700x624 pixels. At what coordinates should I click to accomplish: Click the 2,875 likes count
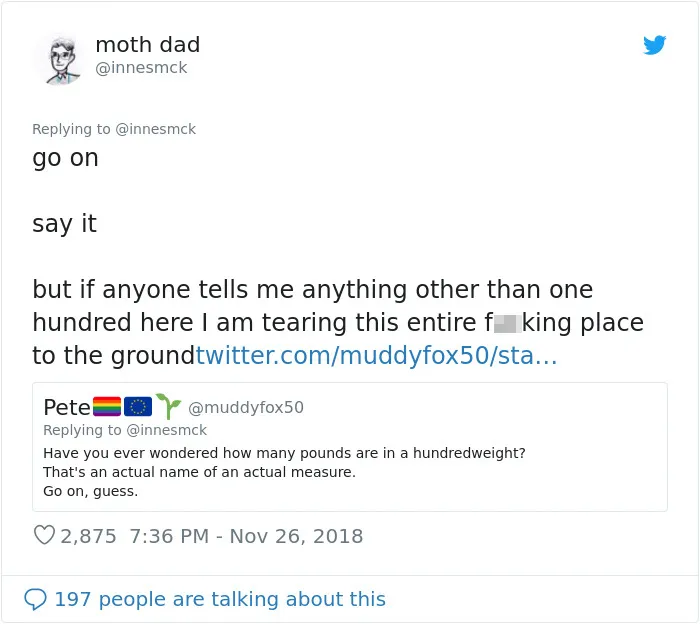(88, 536)
